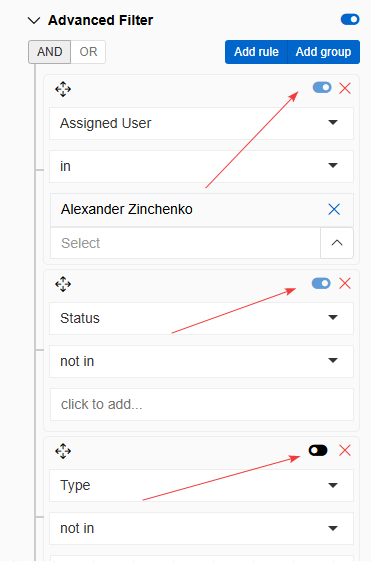
Task: Select the AND condition
Action: pos(49,52)
